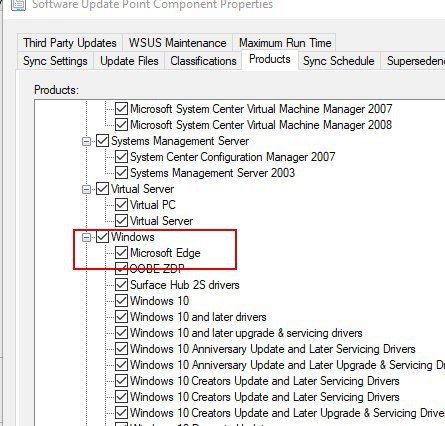This screenshot has height=426, width=445.
Task: Uncheck Microsoft System Center Virtual Machine Manager 2007
Action: click(x=121, y=109)
